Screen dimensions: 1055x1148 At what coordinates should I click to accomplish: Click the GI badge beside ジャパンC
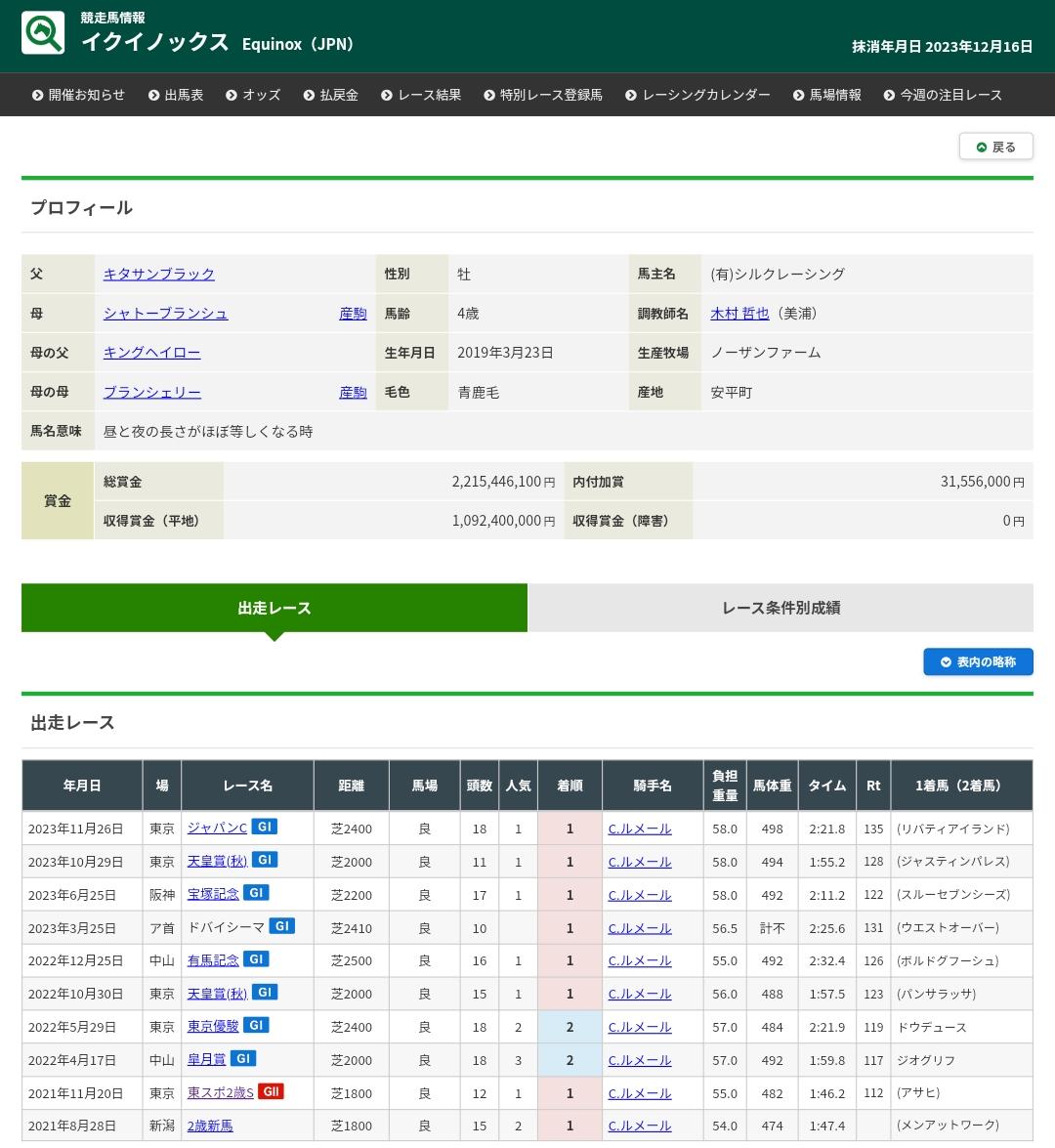pos(264,827)
